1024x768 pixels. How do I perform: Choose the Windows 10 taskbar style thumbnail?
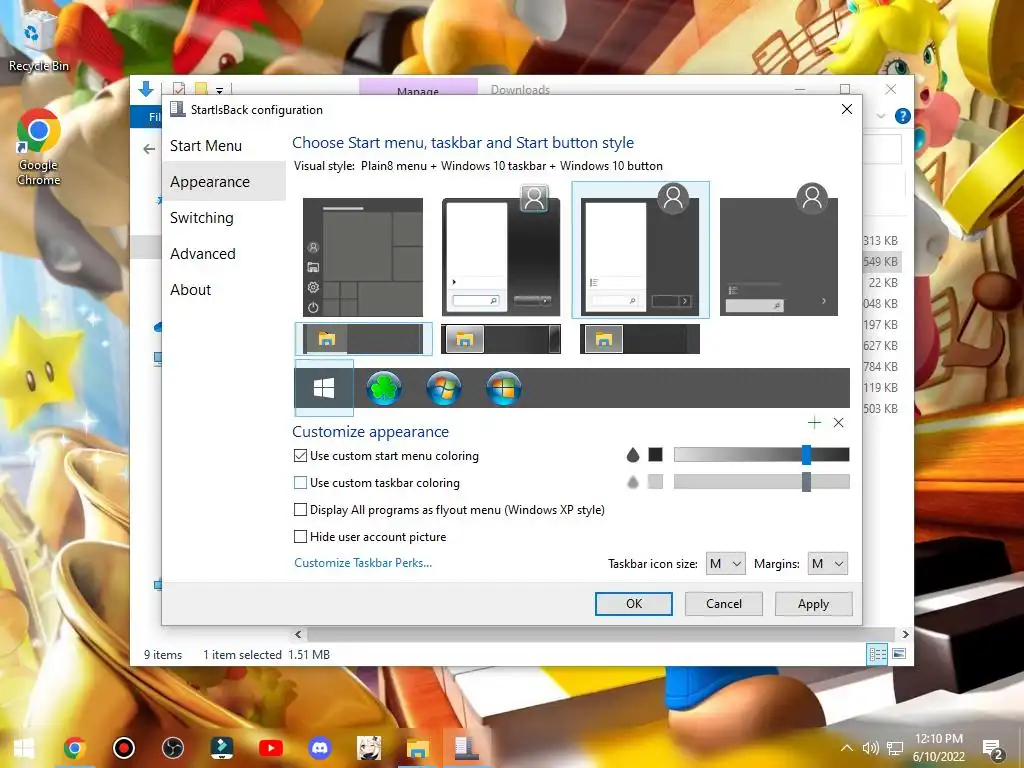[363, 338]
